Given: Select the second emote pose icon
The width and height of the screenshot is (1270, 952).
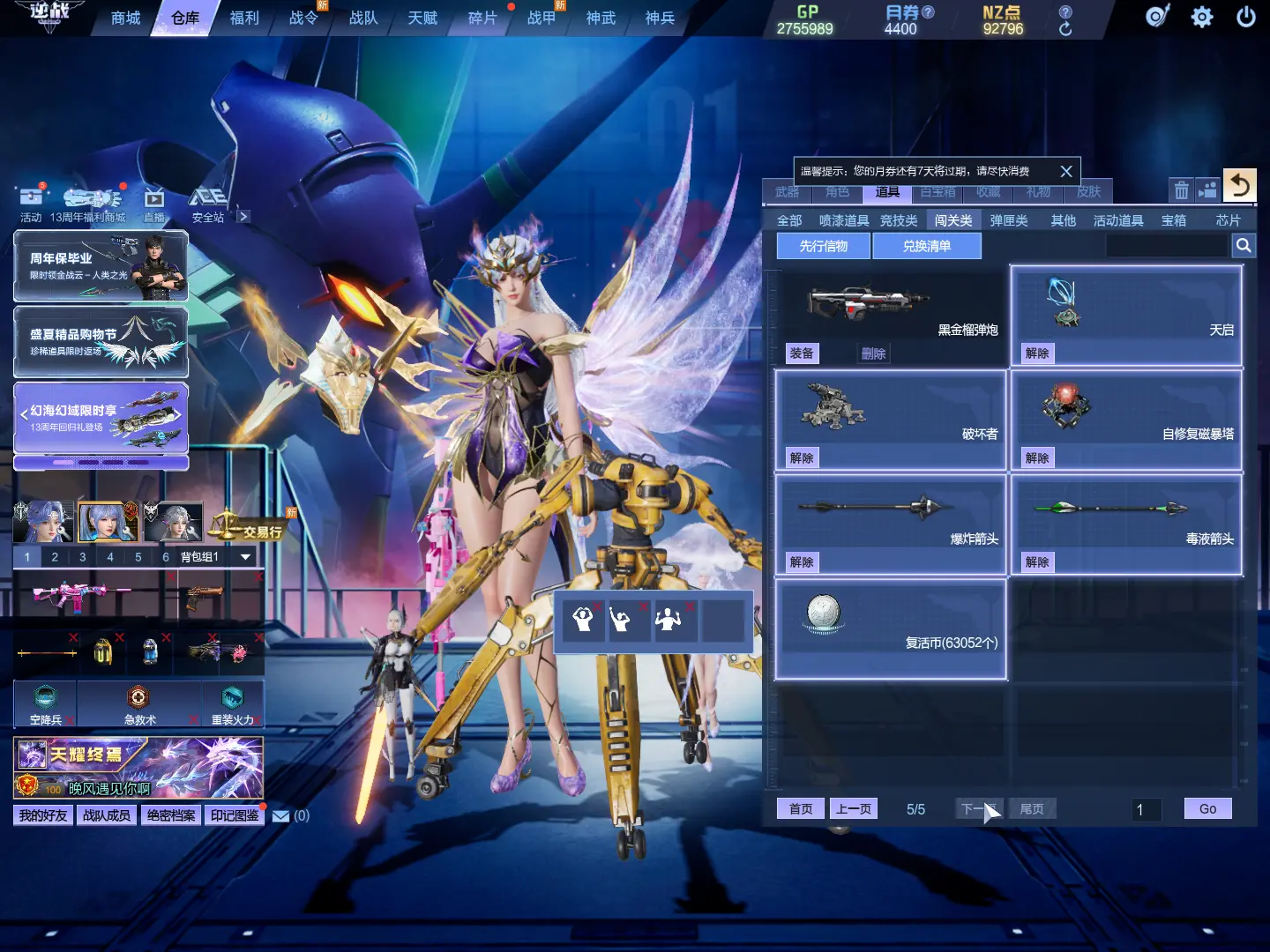Looking at the screenshot, I should pyautogui.click(x=627, y=621).
